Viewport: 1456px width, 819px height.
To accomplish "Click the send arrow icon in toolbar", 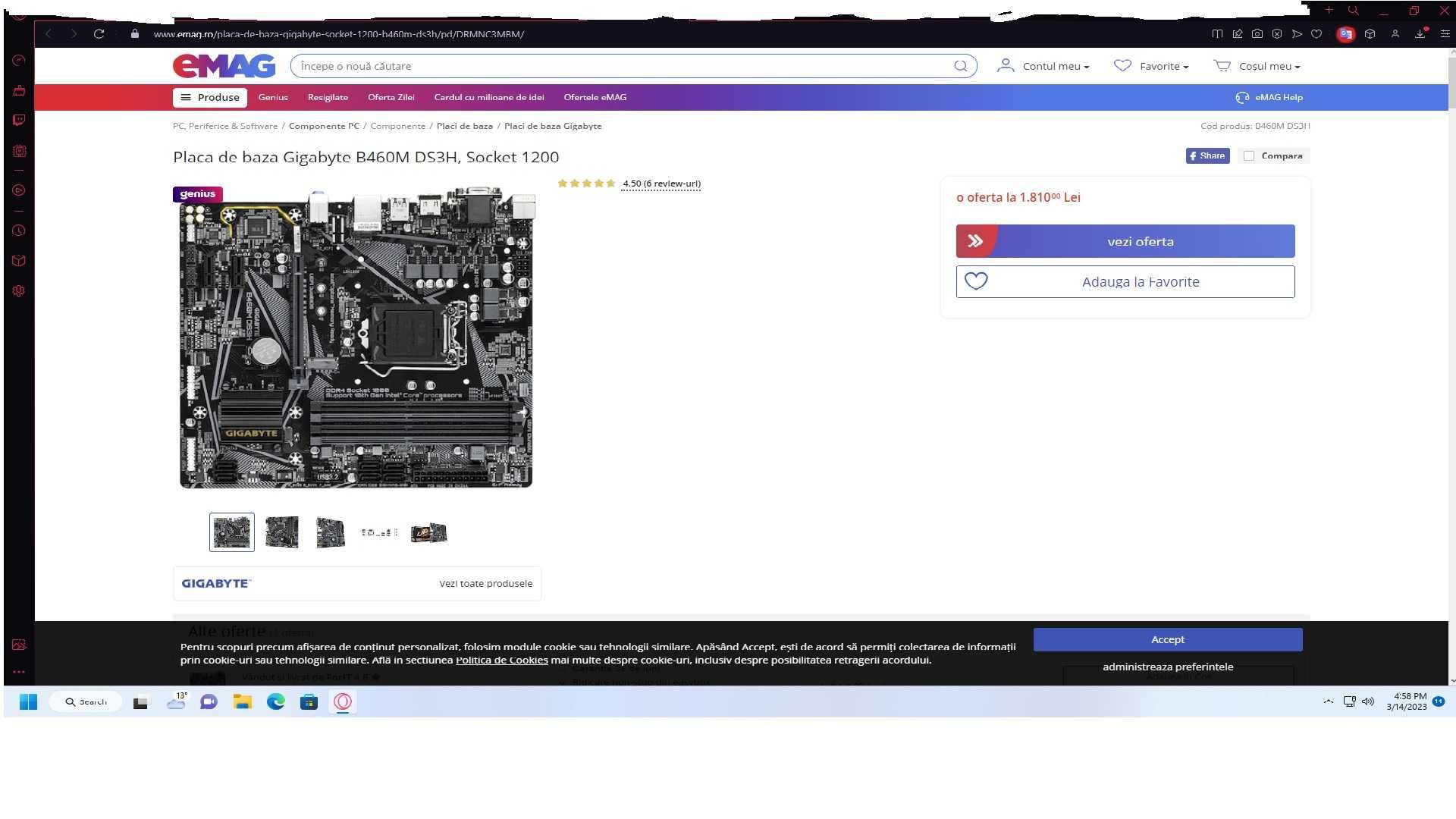I will point(1297,34).
